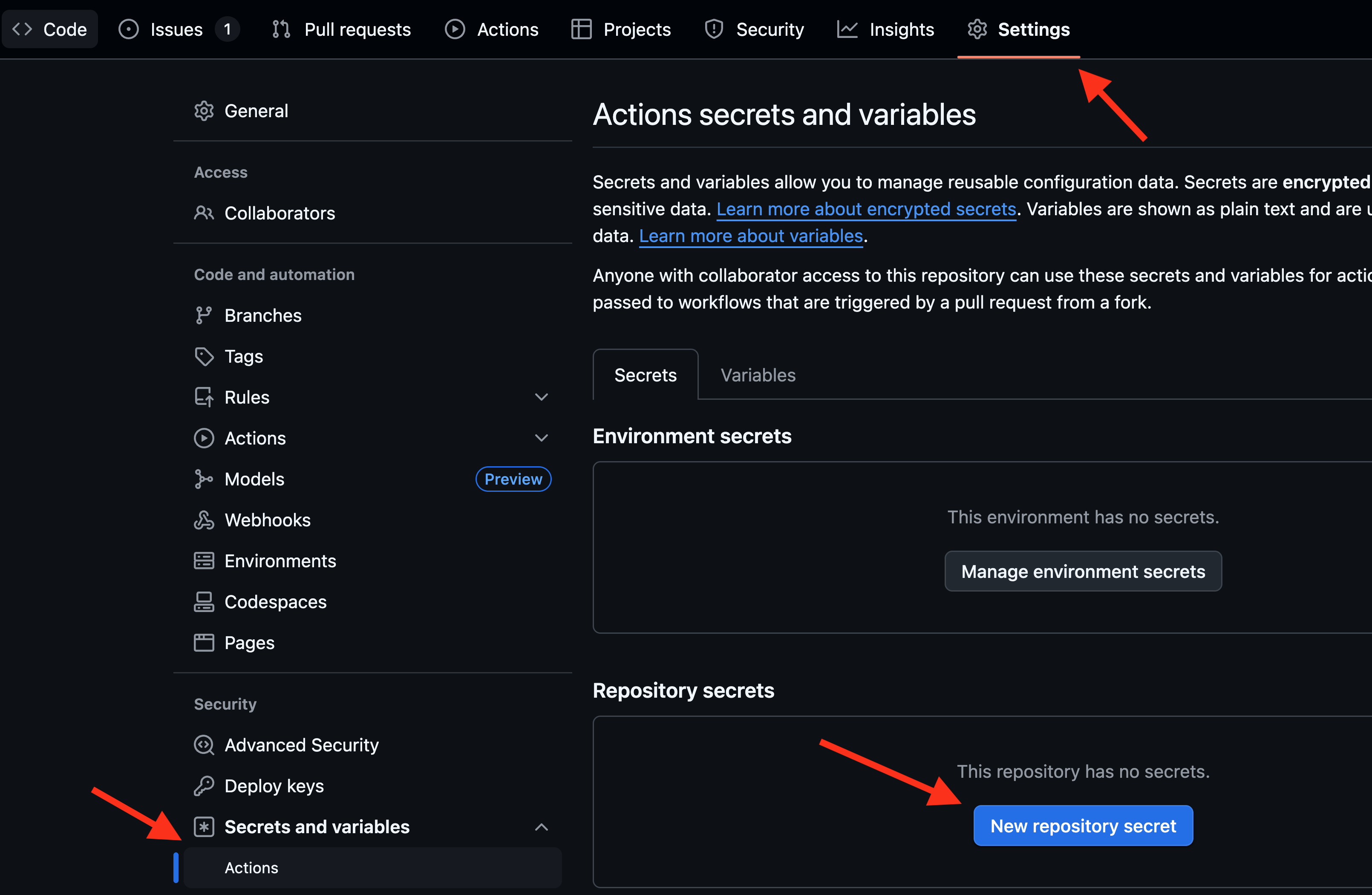The image size is (1372, 895).
Task: Expand the Actions sidebar section
Action: [541, 438]
